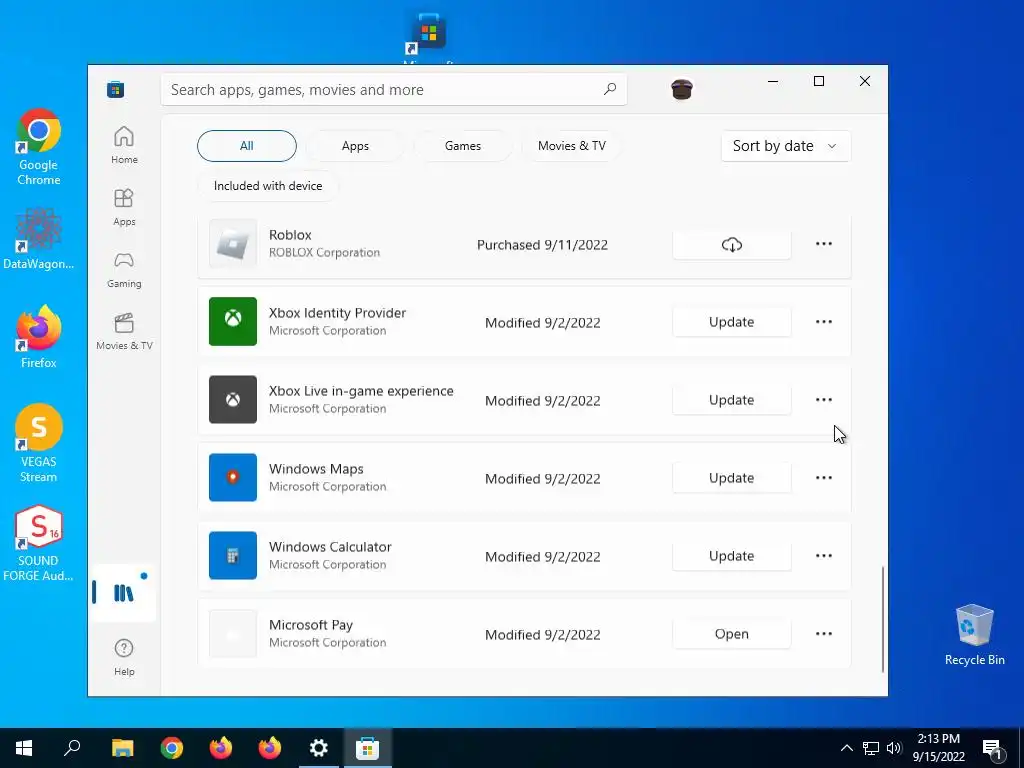Click the Google Chrome desktop shortcut

(x=39, y=148)
